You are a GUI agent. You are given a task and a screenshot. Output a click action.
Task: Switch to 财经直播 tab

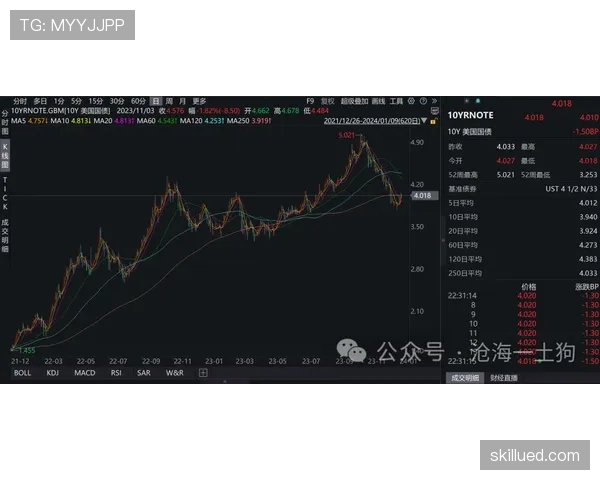pyautogui.click(x=504, y=378)
